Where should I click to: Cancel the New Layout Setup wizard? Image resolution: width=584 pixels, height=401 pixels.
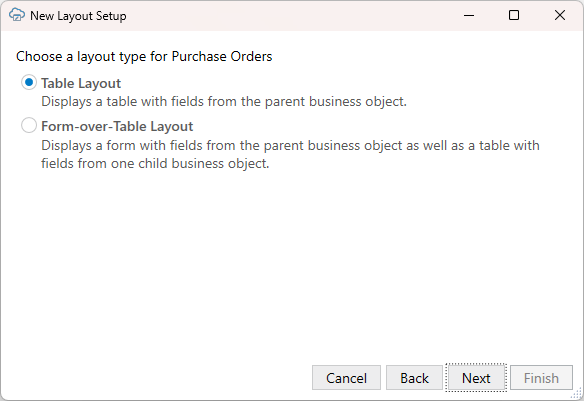(x=346, y=378)
